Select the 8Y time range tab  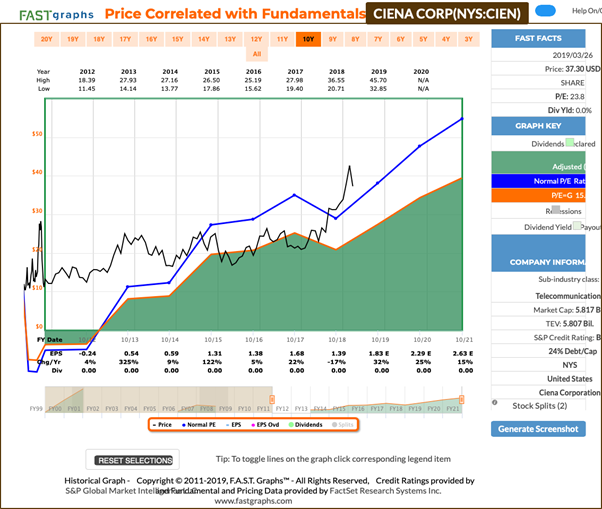coord(355,39)
